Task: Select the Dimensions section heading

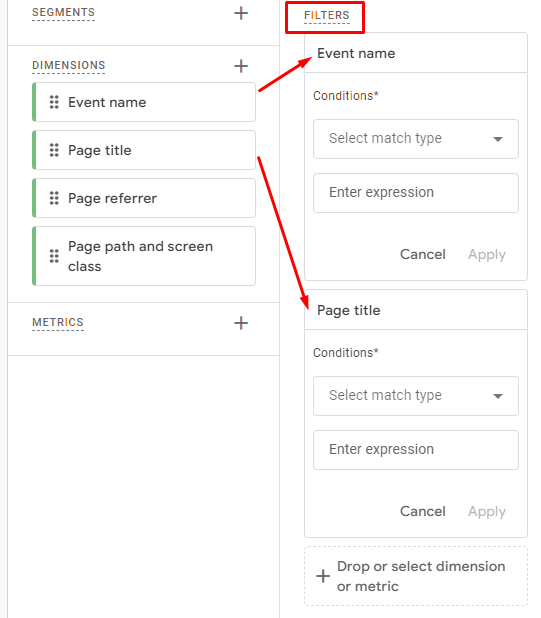Action: [x=69, y=65]
